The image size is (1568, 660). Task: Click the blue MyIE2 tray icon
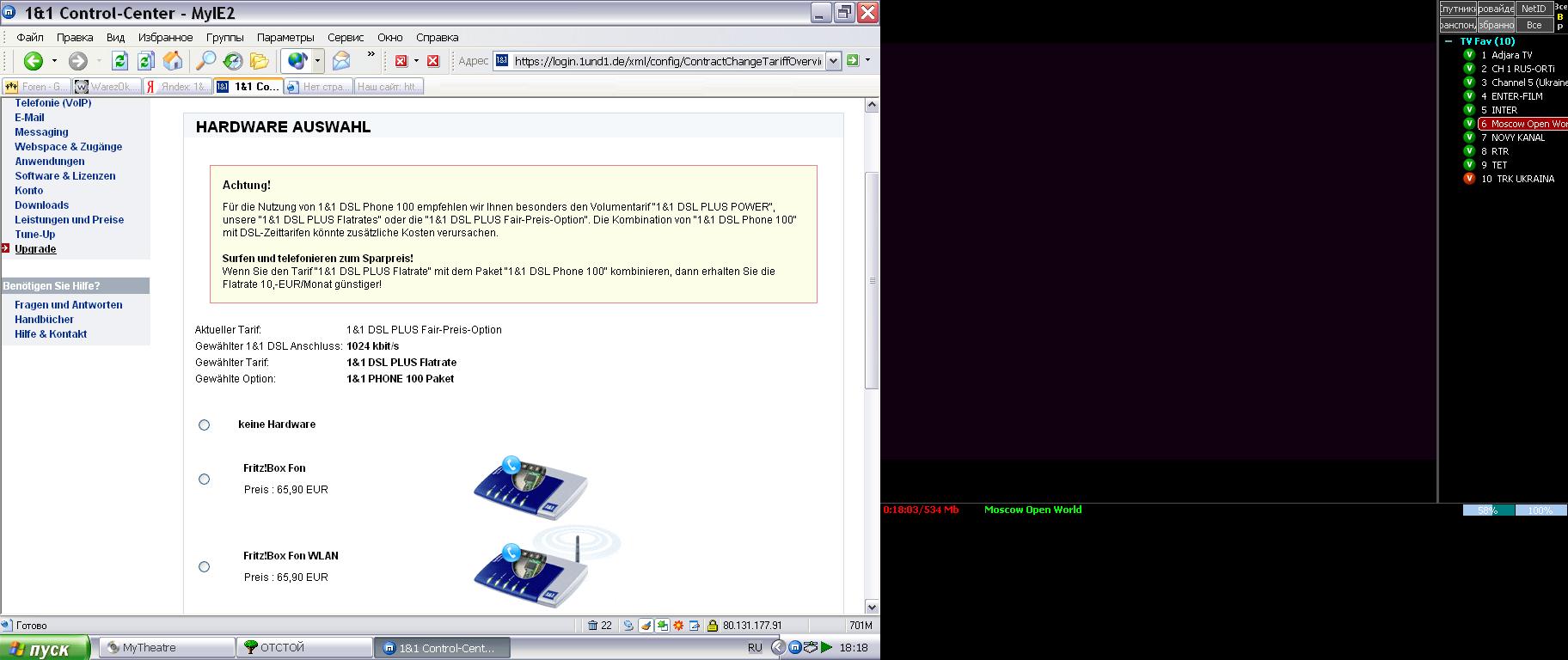pyautogui.click(x=795, y=647)
